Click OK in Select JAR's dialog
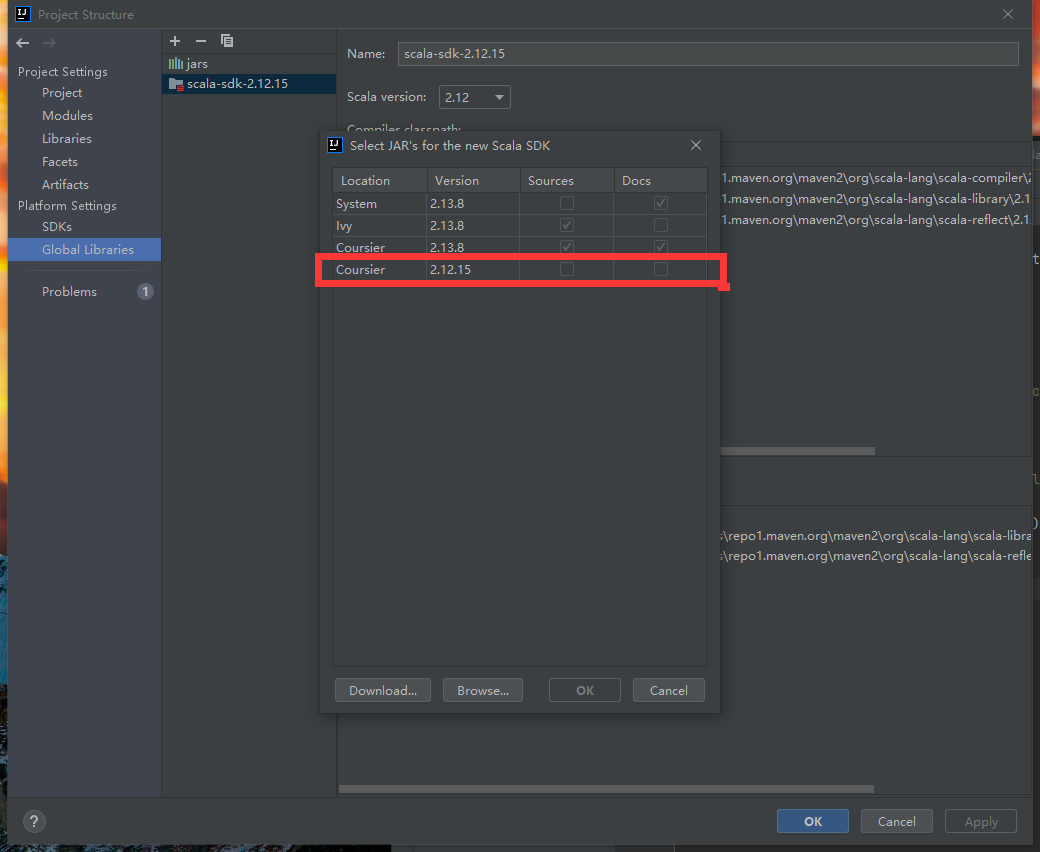The width and height of the screenshot is (1040, 852). [x=585, y=690]
